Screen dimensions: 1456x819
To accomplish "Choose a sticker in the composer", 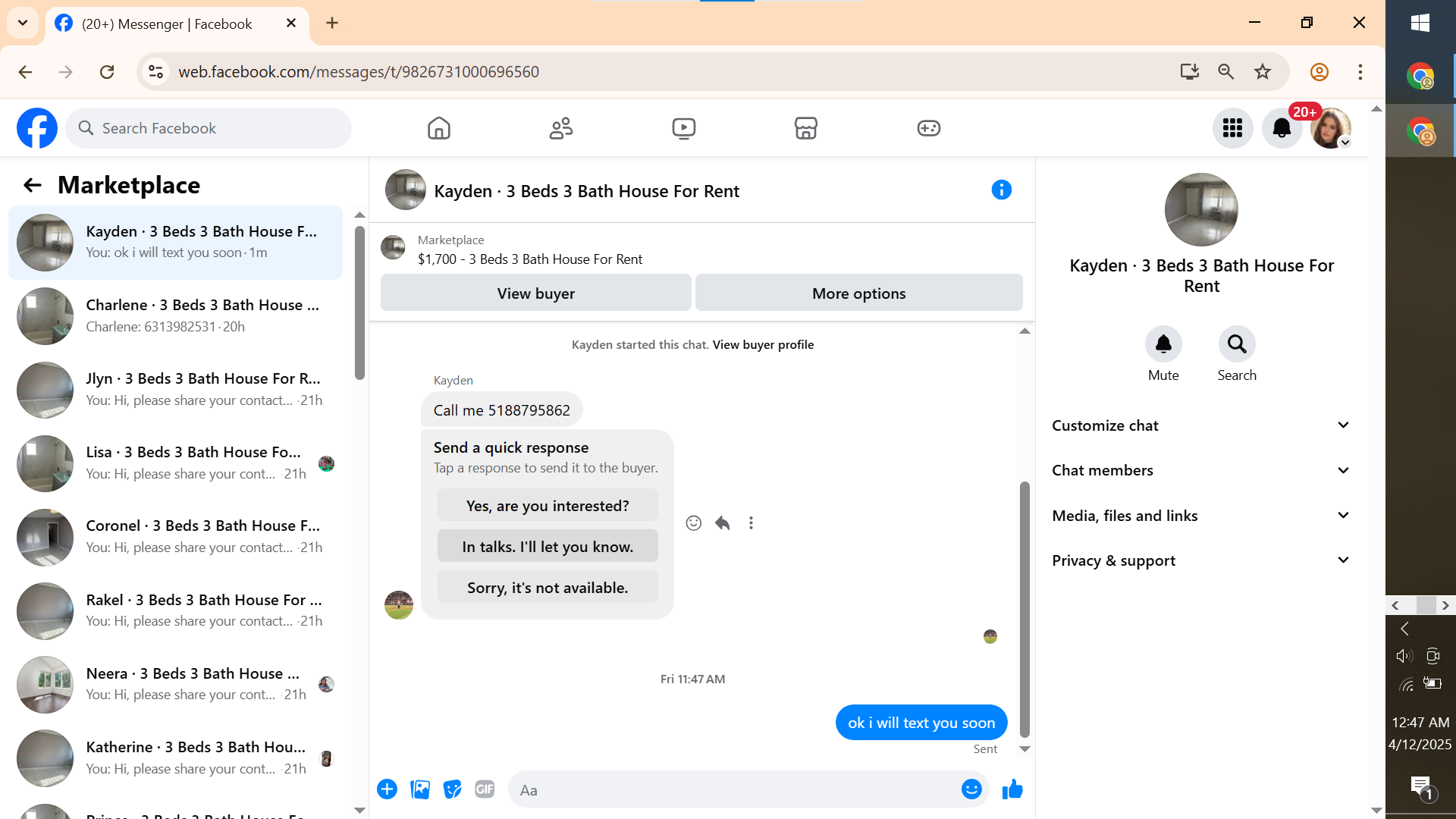I will [x=452, y=789].
